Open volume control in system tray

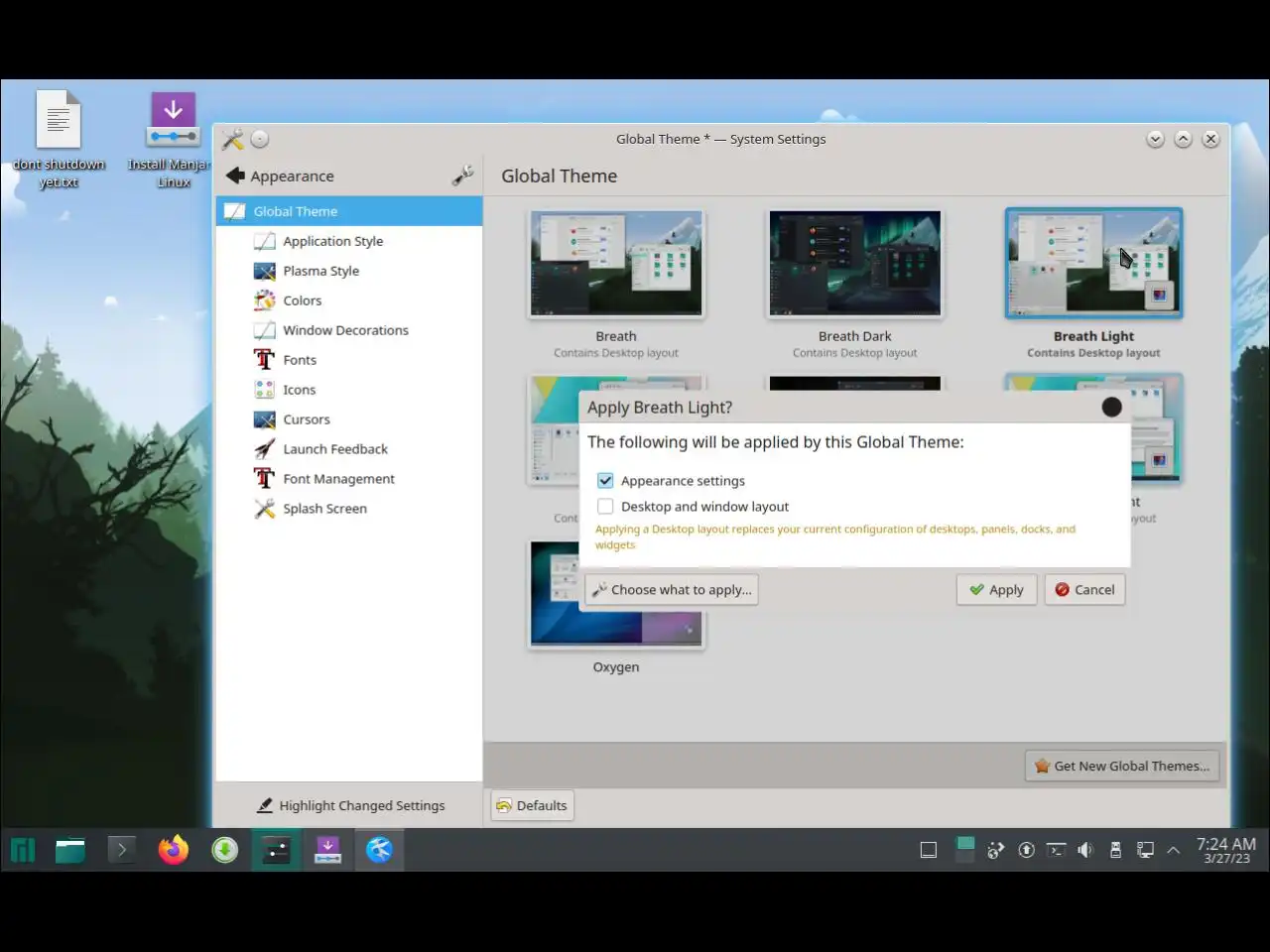(1085, 850)
